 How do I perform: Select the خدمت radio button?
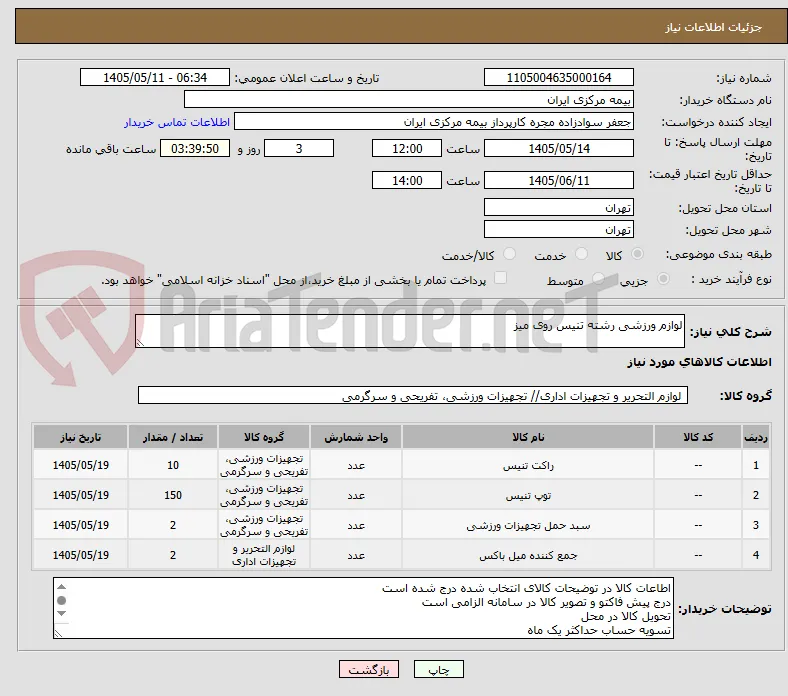(581, 254)
